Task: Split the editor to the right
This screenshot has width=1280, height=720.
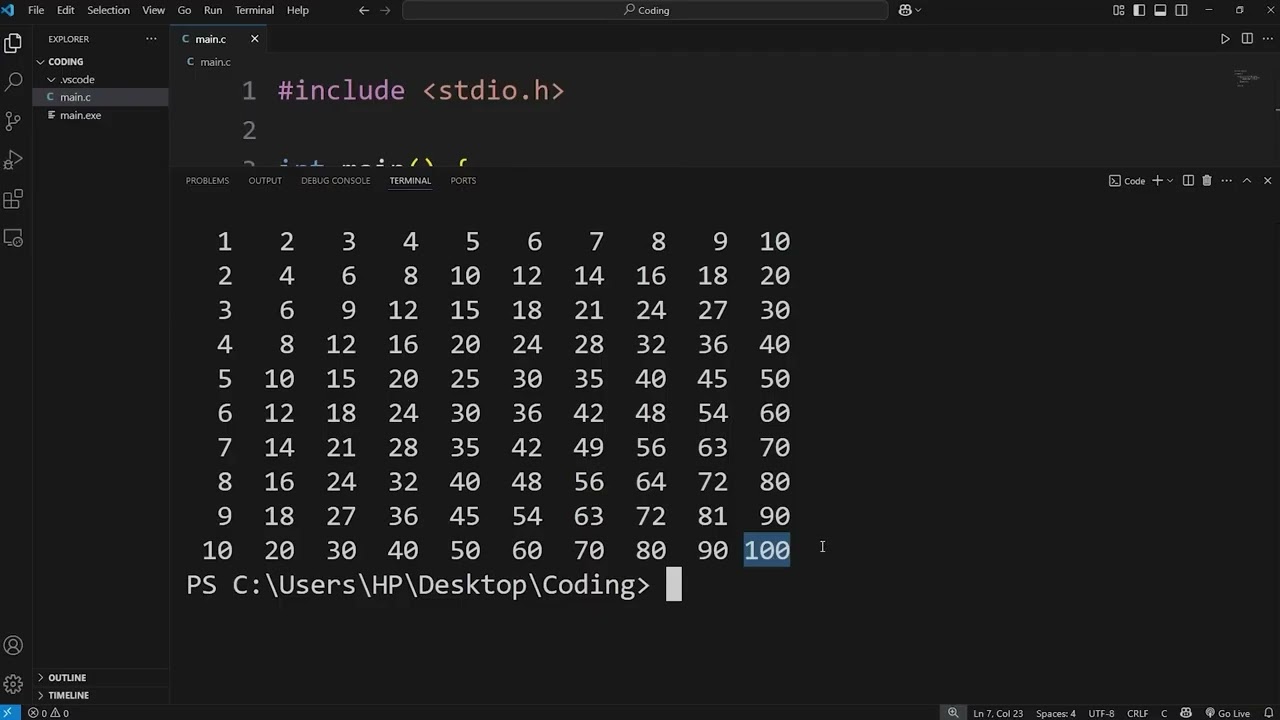Action: (1247, 39)
